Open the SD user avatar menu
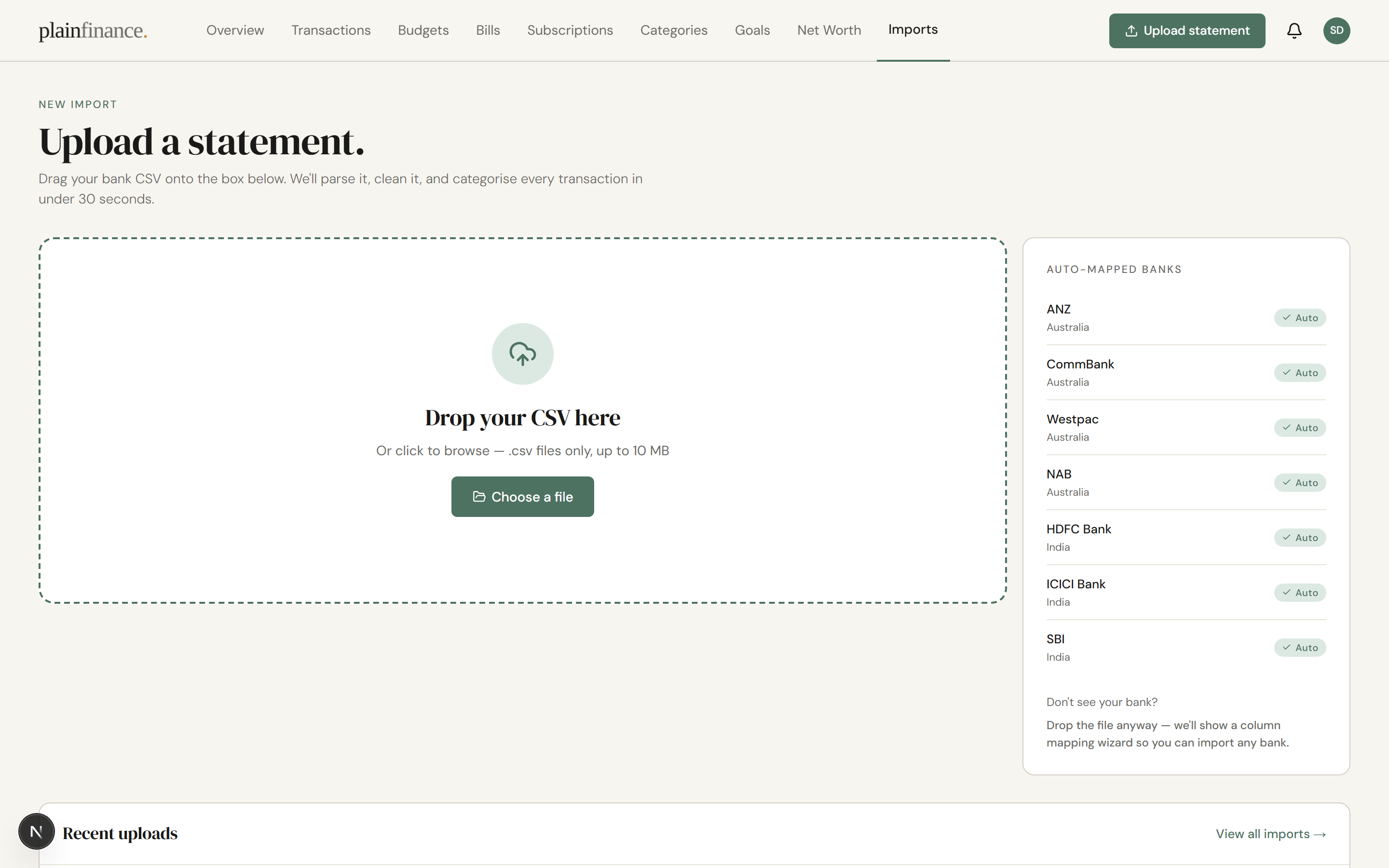 click(1336, 30)
